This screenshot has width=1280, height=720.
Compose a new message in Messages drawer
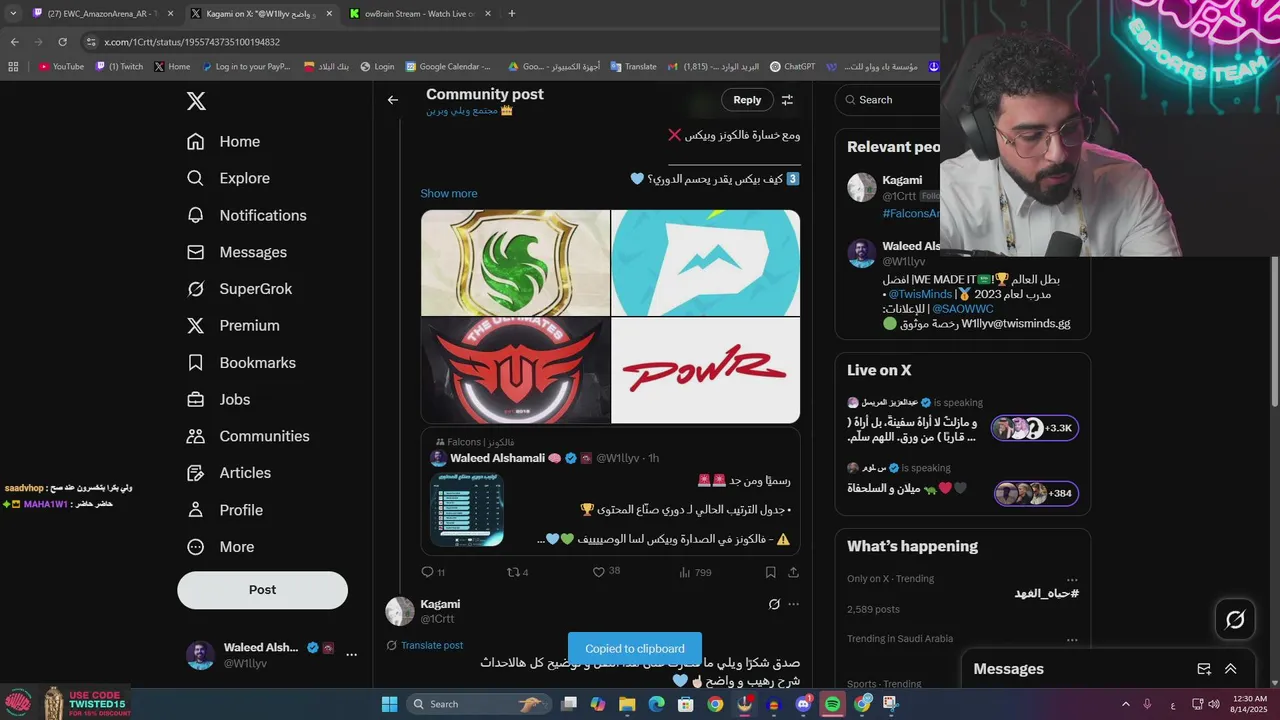point(1204,669)
